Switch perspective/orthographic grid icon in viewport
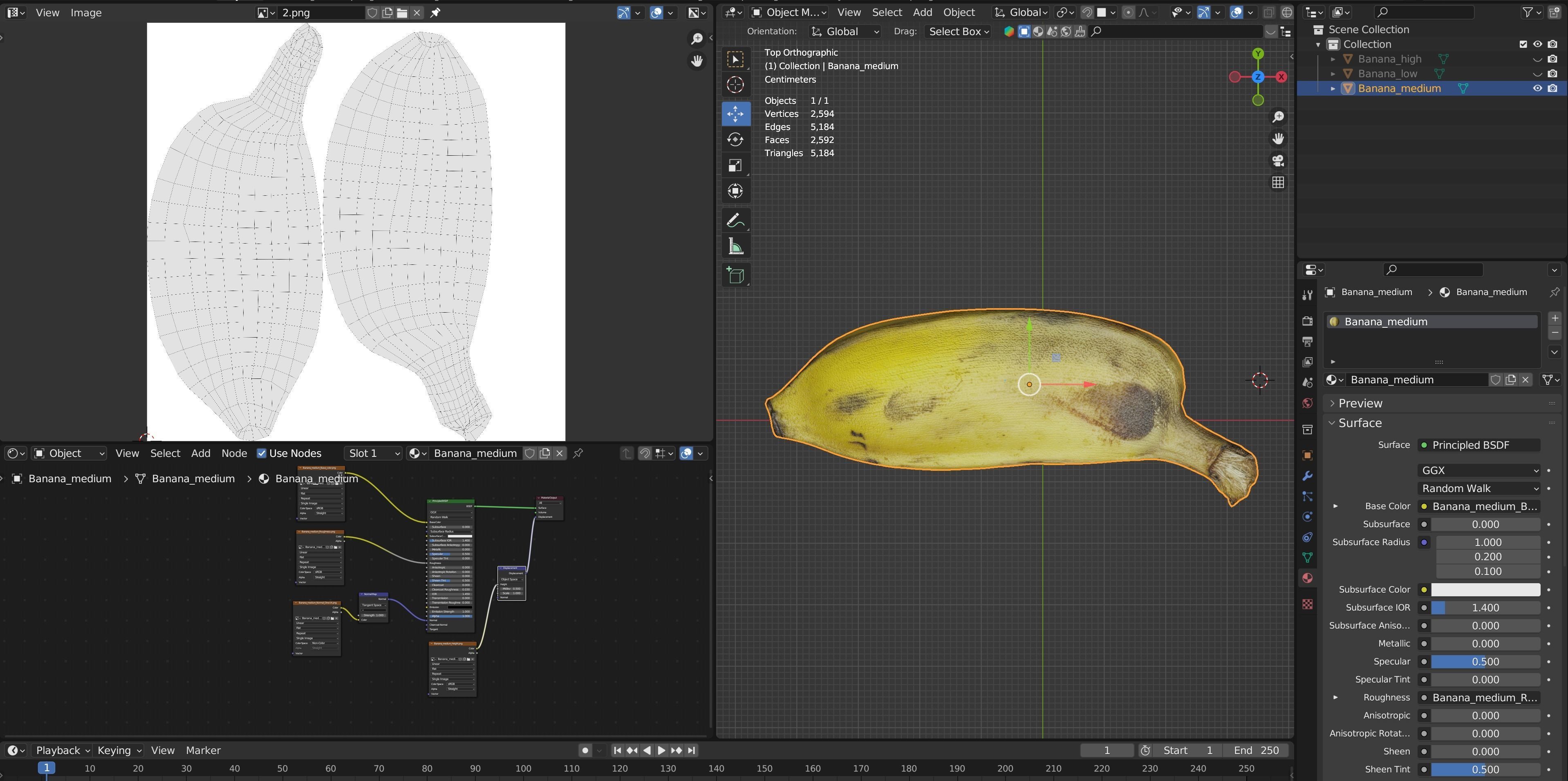 point(1278,183)
